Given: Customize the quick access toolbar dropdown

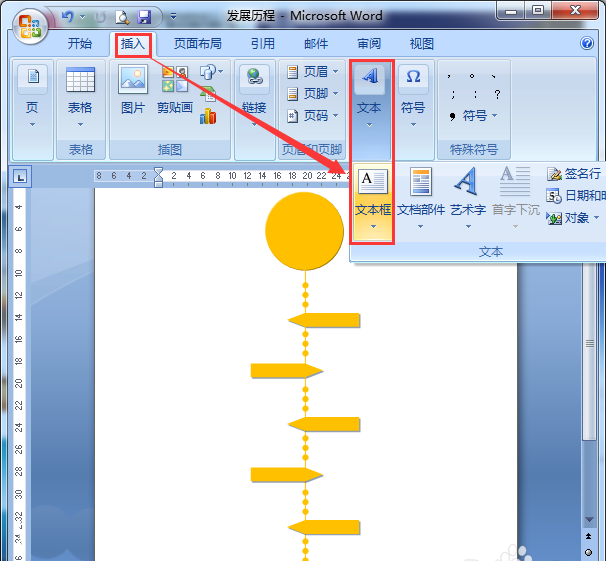Looking at the screenshot, I should point(173,17).
